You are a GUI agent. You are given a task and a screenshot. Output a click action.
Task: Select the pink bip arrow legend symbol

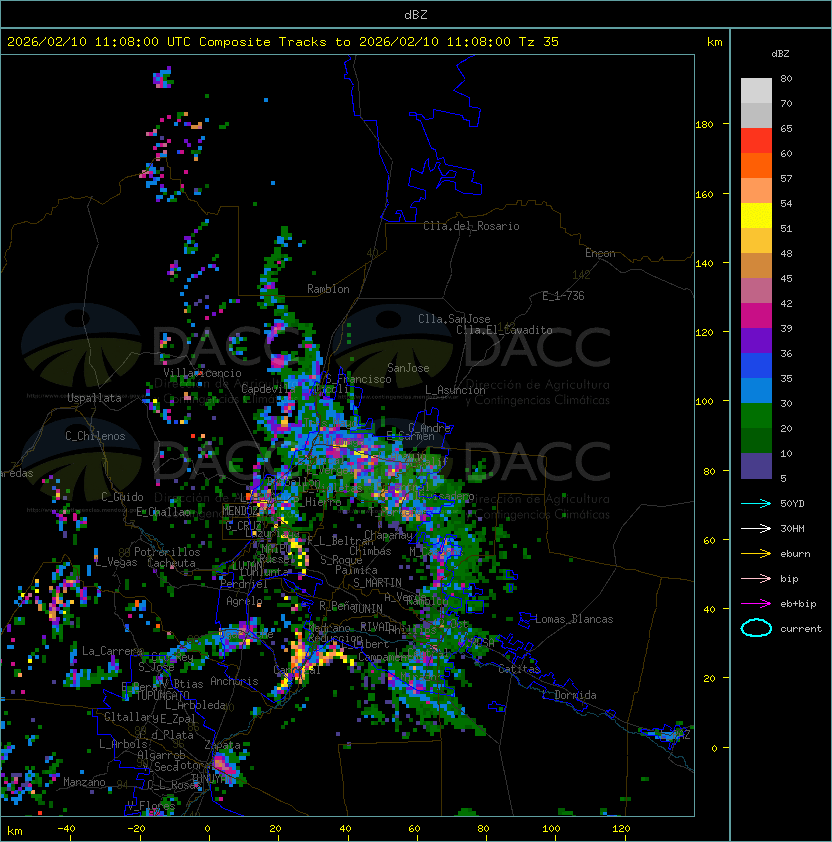[756, 579]
